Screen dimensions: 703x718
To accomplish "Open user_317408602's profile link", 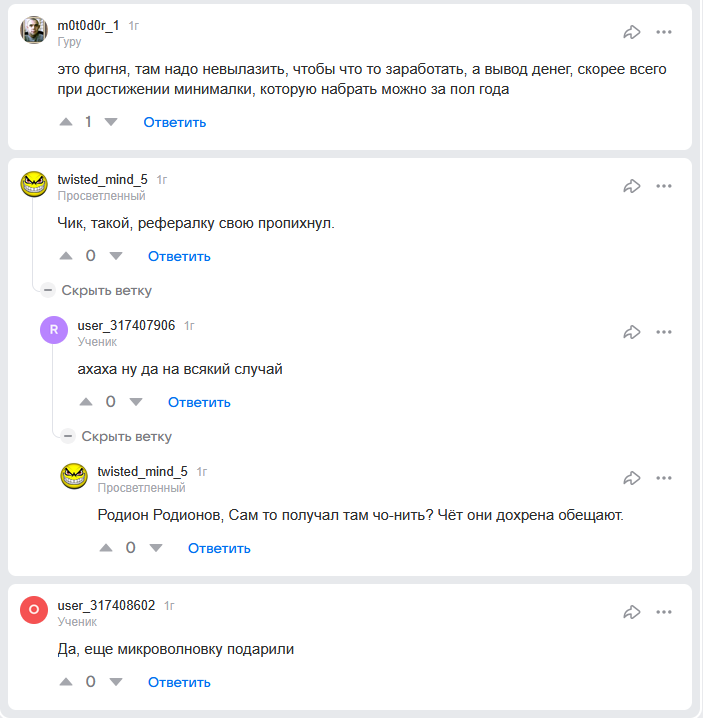I will click(106, 605).
